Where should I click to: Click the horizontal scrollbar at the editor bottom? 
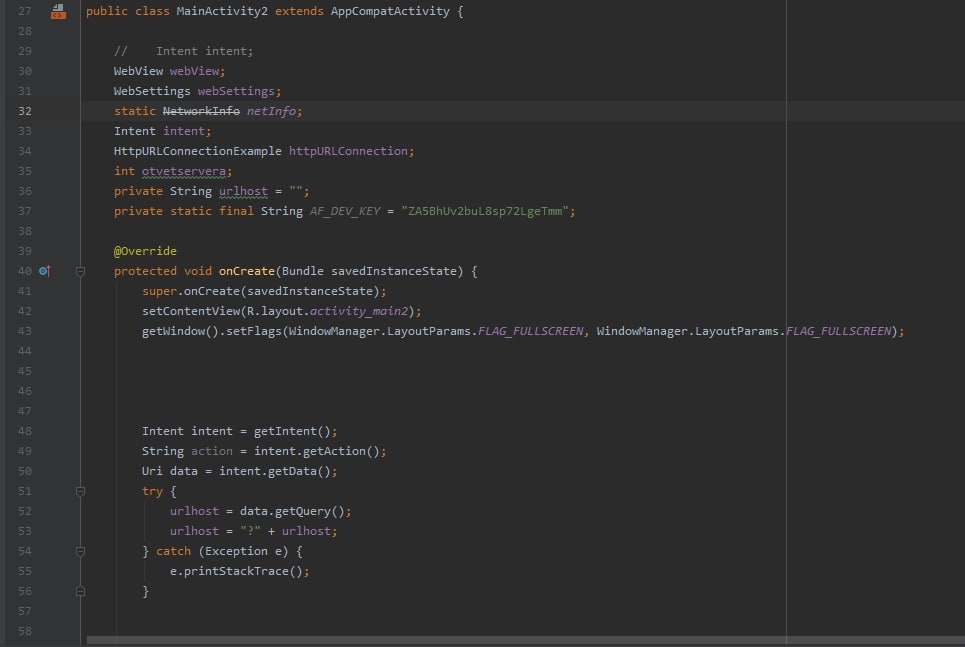[526, 640]
